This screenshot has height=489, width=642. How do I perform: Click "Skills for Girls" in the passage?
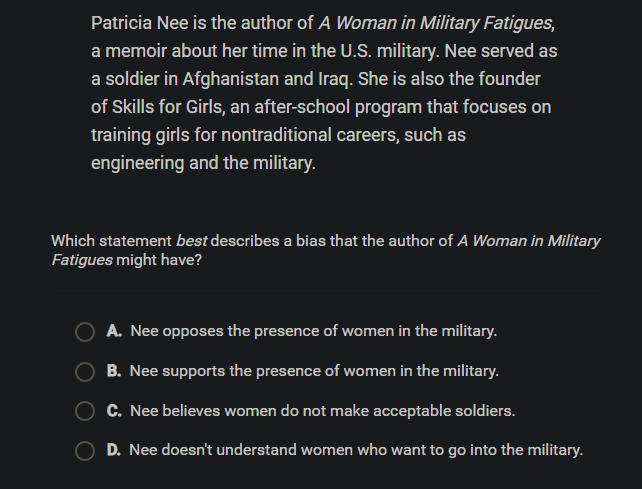pos(167,107)
